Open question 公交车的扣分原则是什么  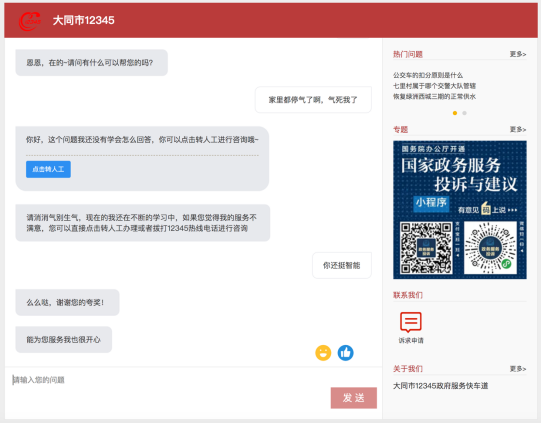[x=428, y=75]
